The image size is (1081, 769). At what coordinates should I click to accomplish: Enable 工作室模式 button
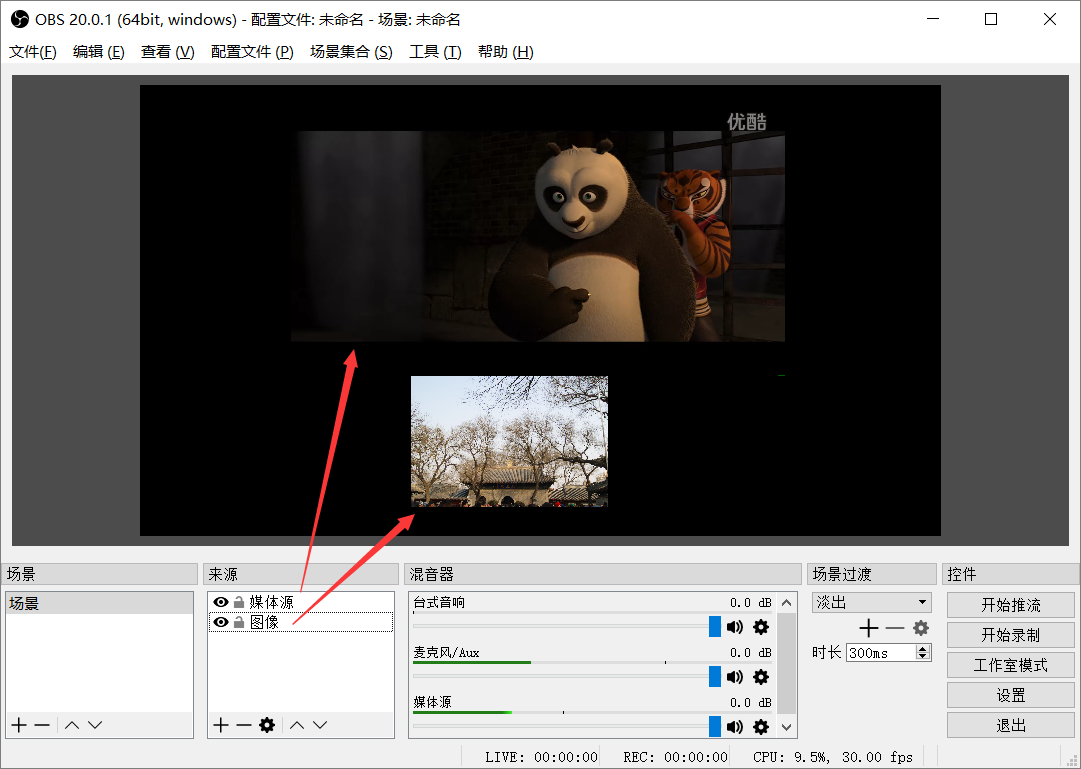click(1011, 665)
